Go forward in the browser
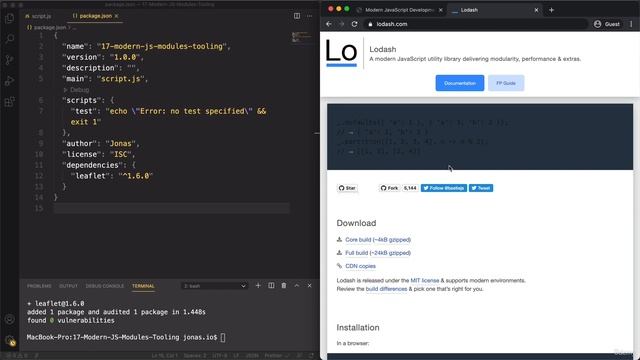This screenshot has height=360, width=640. (342, 24)
